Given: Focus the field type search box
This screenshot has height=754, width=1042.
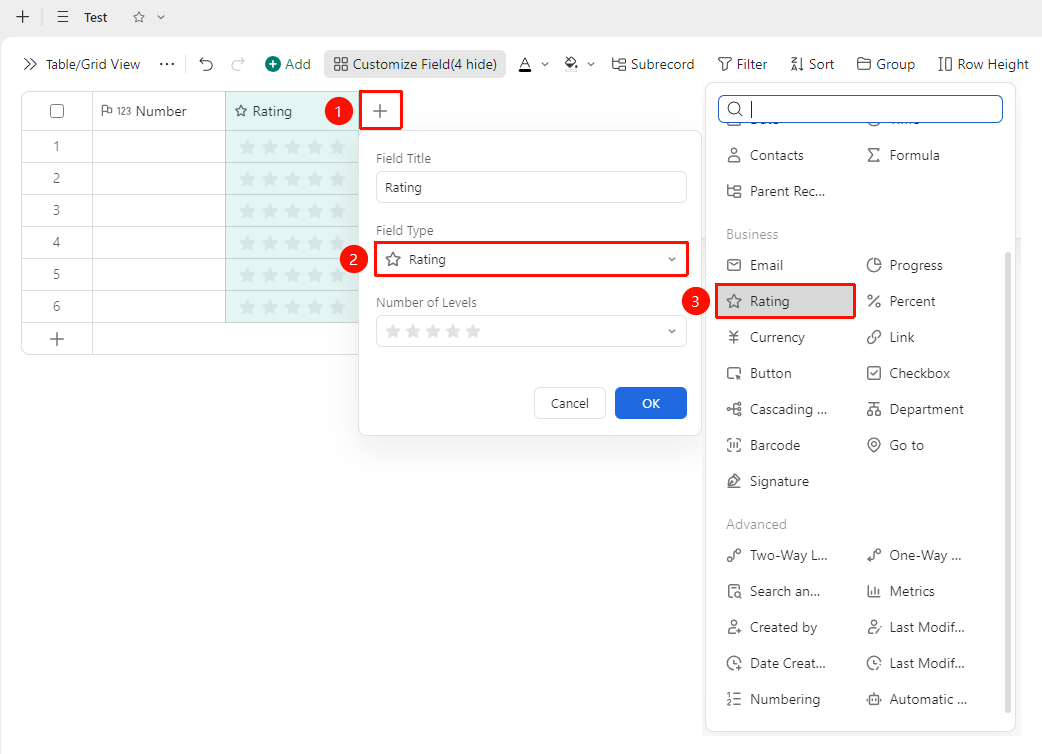Looking at the screenshot, I should pyautogui.click(x=860, y=109).
